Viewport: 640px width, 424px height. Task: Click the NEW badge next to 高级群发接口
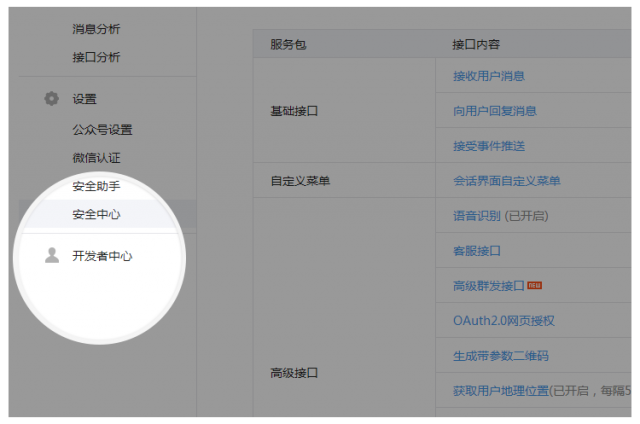[535, 286]
